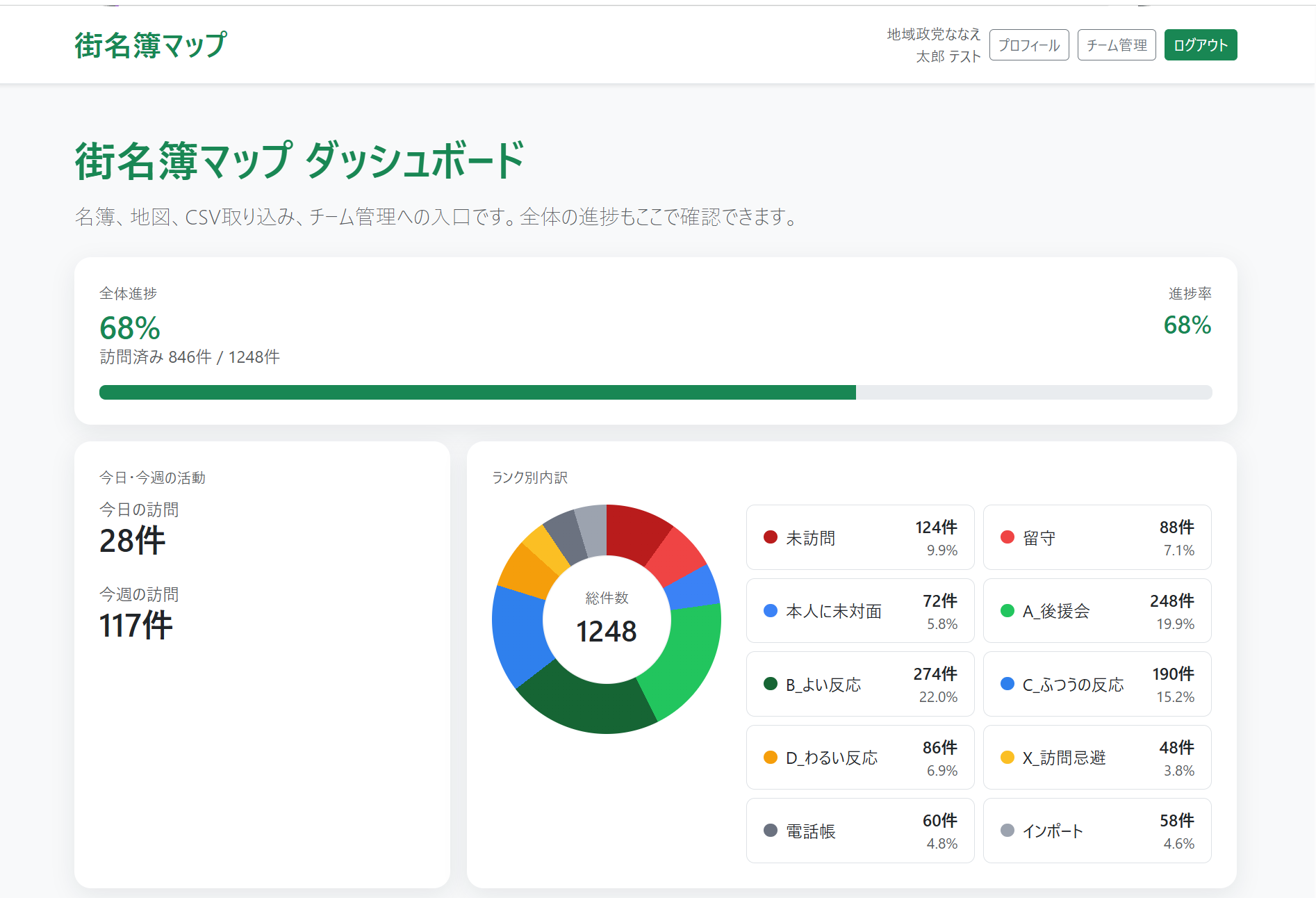The height and width of the screenshot is (898, 1316).
Task: Click the 今日・今週の活動 heading
Action: 152,477
